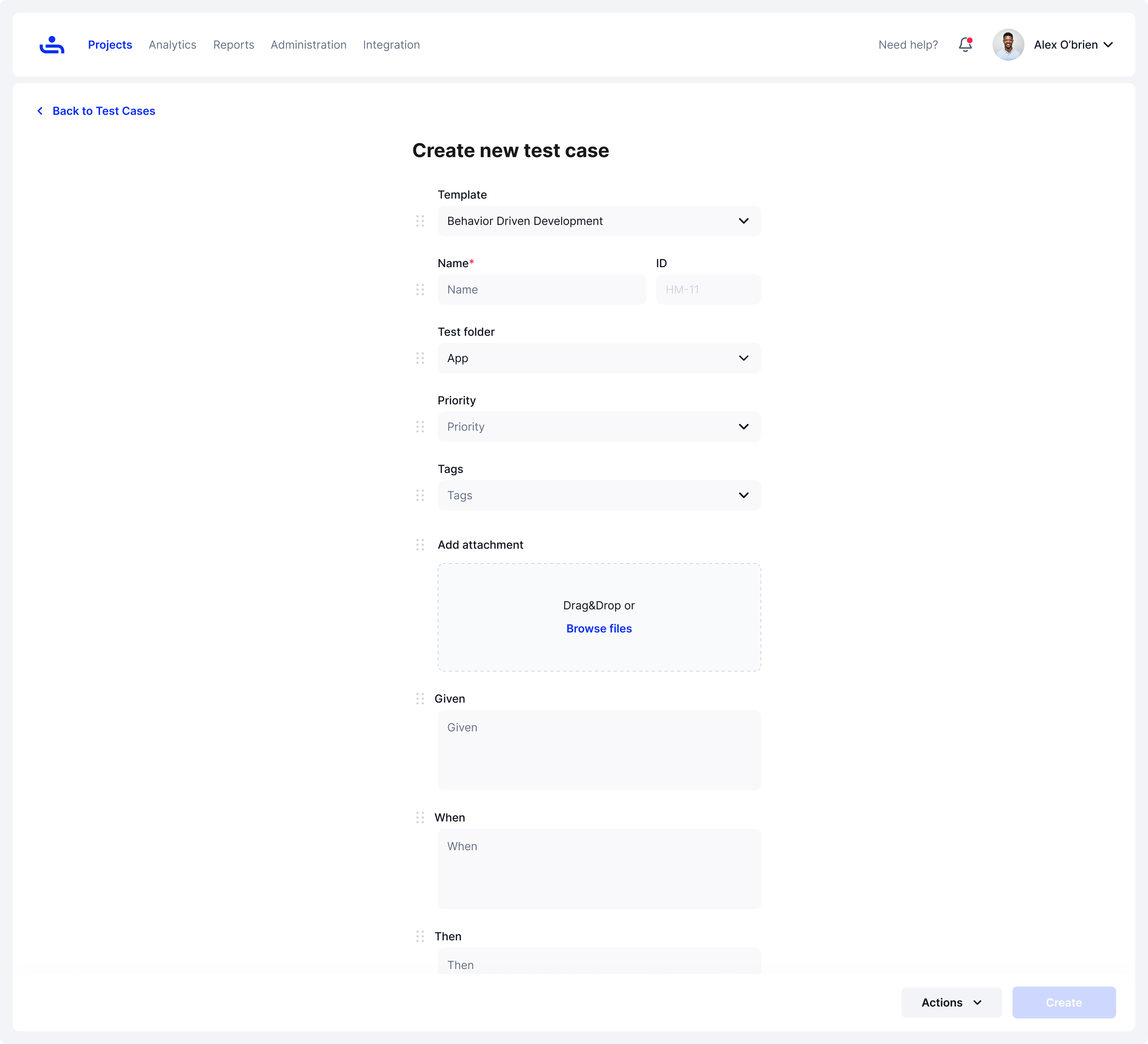
Task: Click drag handle beside When label
Action: click(420, 817)
